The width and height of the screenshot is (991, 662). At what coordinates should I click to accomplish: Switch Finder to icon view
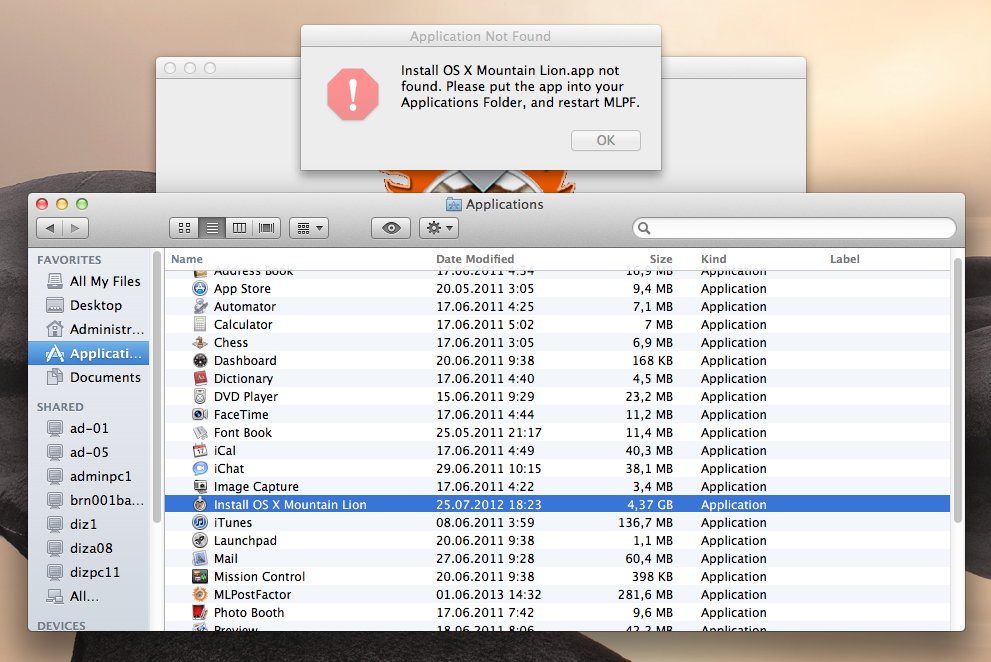(185, 228)
